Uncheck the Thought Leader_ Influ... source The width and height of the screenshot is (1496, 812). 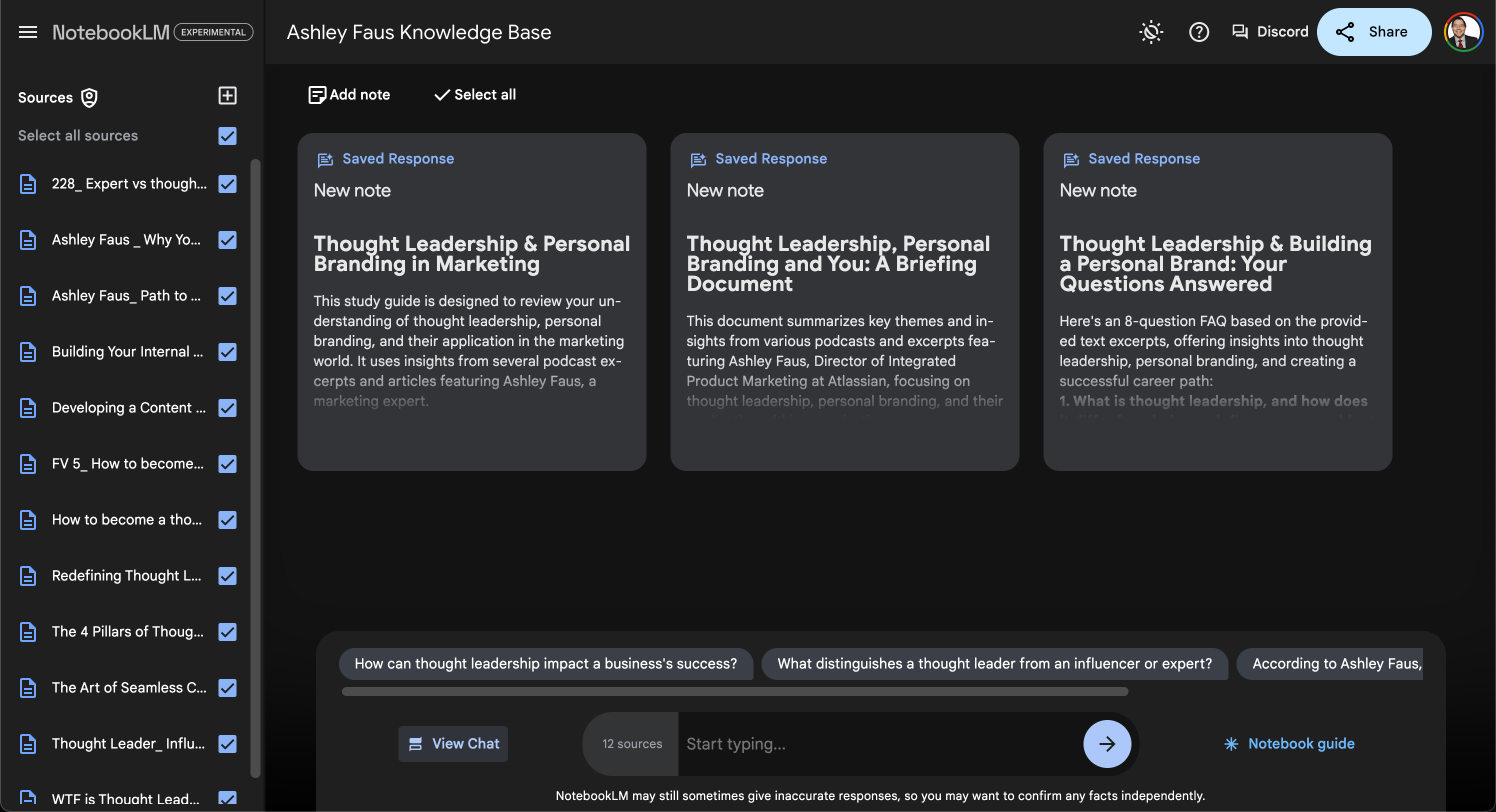click(227, 744)
